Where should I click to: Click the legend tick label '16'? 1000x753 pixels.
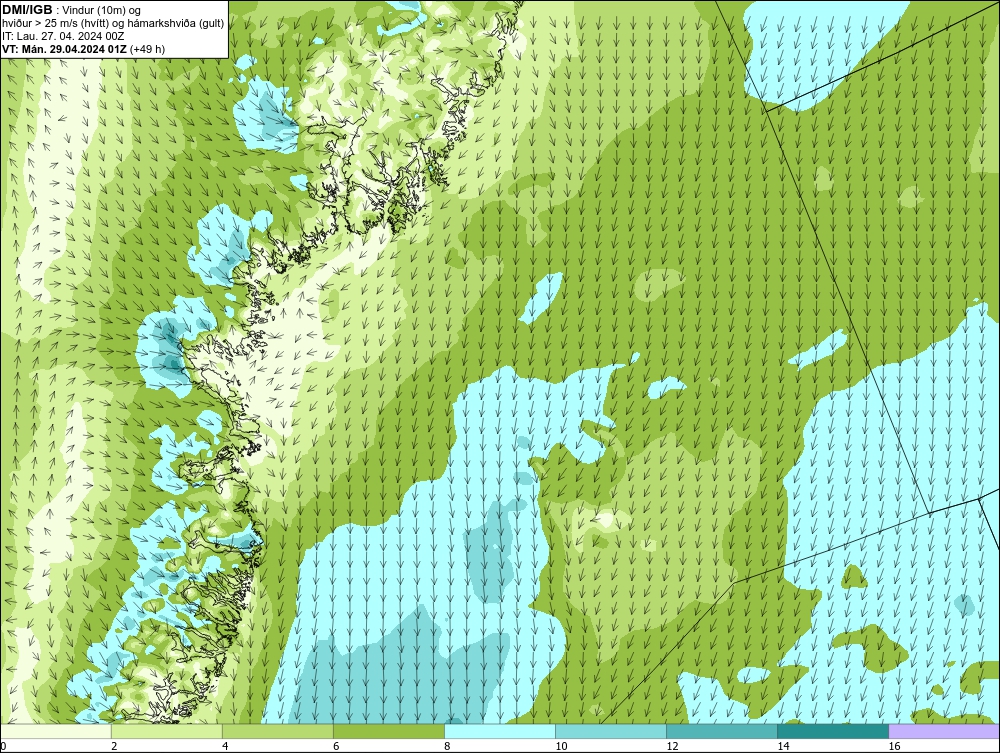(x=893, y=746)
